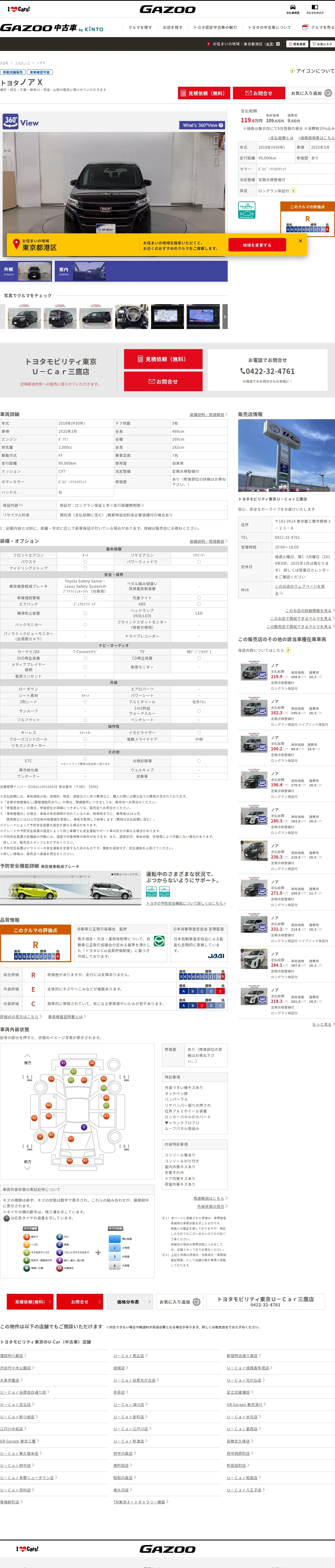
Task: Click the 360° View badge icon
Action: click(x=10, y=121)
